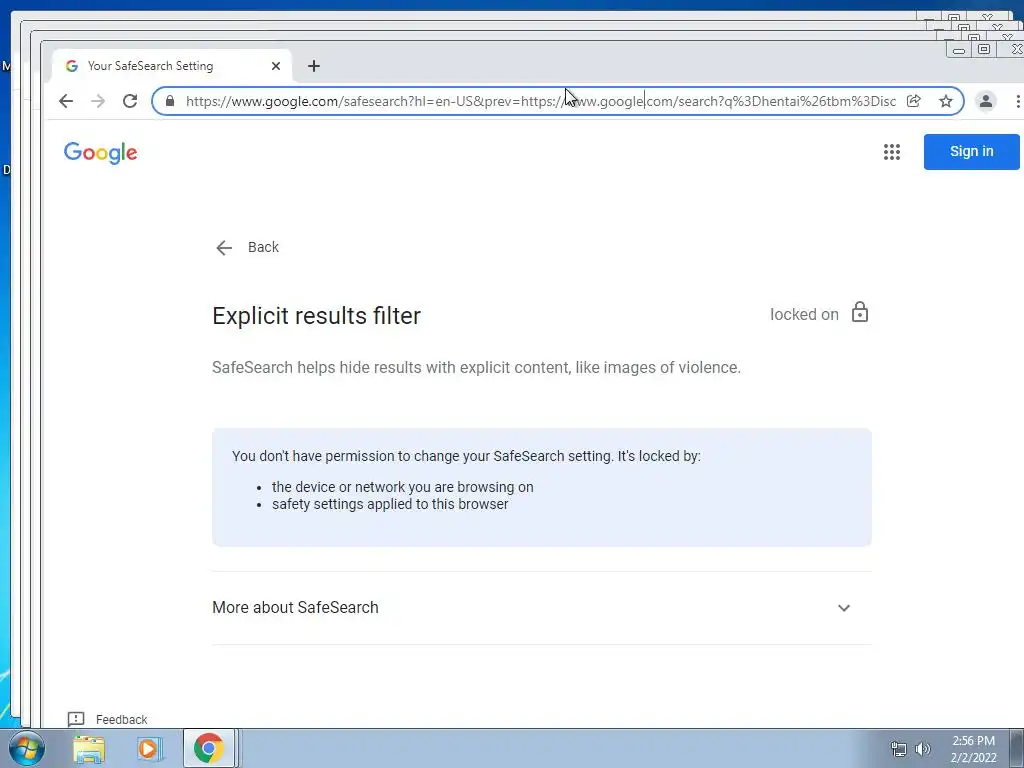
Task: Open the Google apps grid
Action: (891, 152)
